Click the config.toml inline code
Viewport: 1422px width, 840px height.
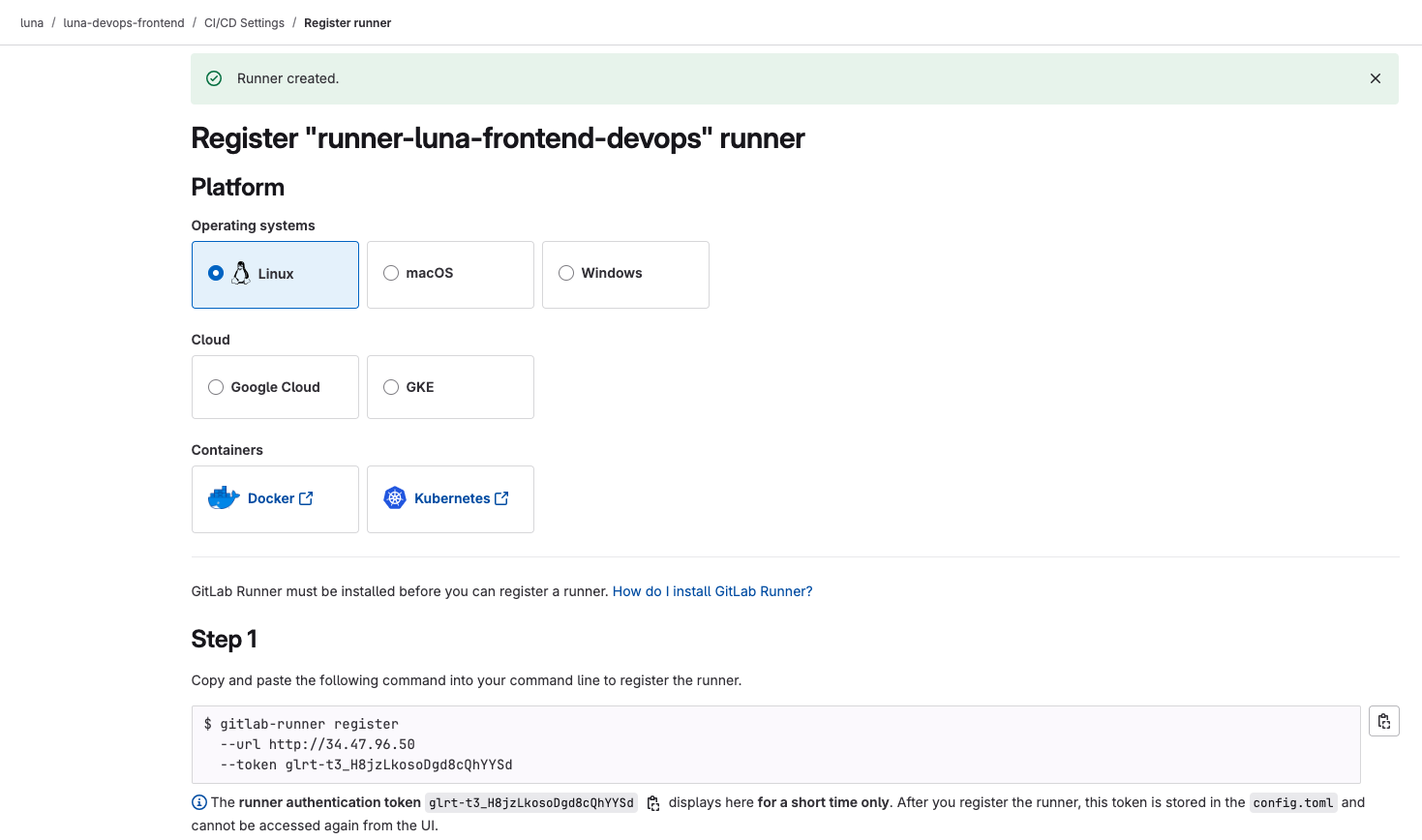point(1293,803)
